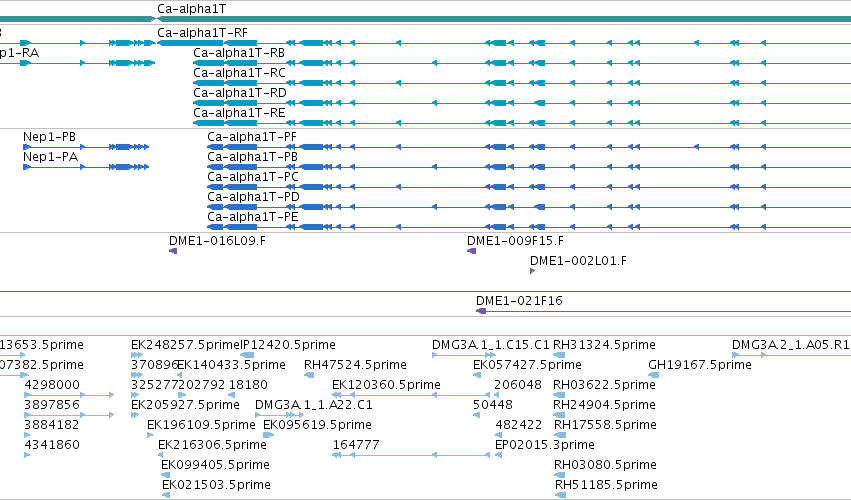This screenshot has height=500, width=851.
Task: Select the 4341860 feature label
Action: pyautogui.click(x=52, y=446)
